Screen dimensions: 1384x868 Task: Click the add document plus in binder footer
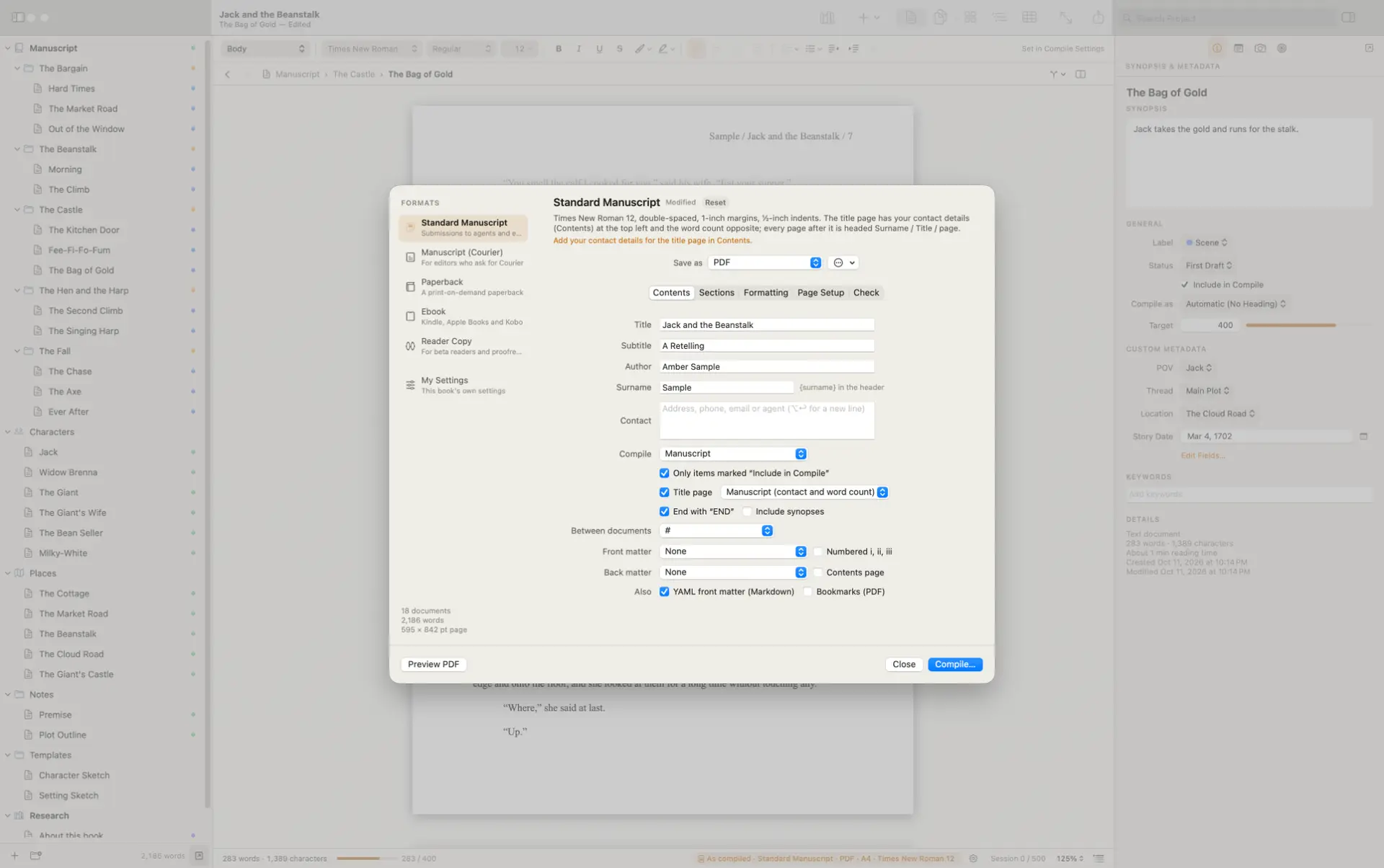[14, 856]
